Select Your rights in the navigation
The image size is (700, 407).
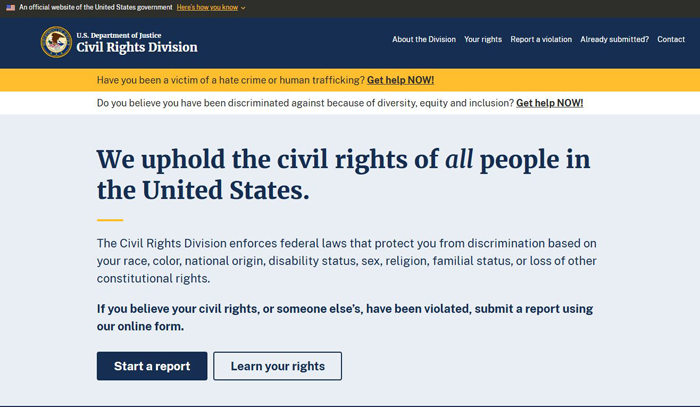[483, 39]
